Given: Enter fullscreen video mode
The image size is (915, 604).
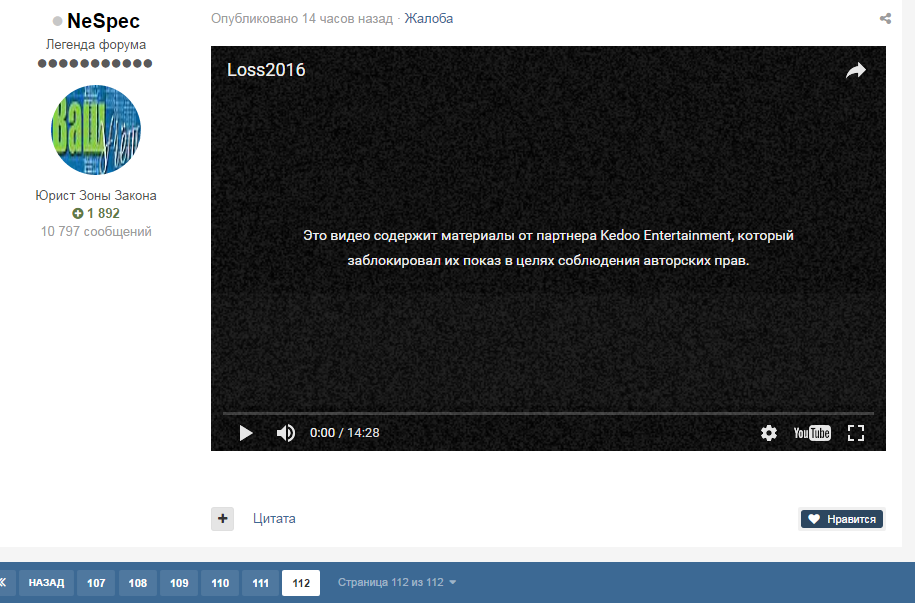Looking at the screenshot, I should (x=855, y=433).
